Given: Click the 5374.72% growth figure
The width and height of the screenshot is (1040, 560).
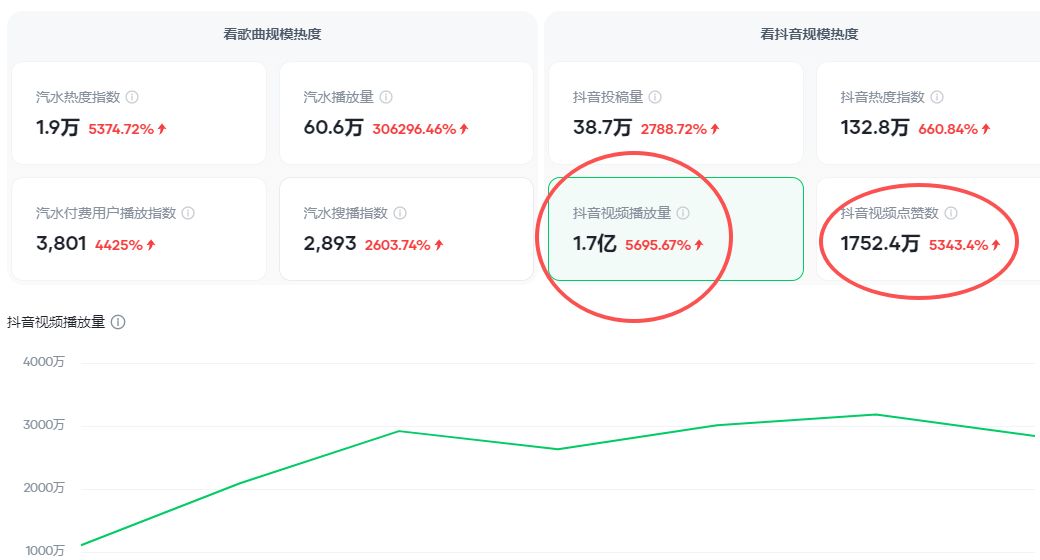Looking at the screenshot, I should (121, 129).
